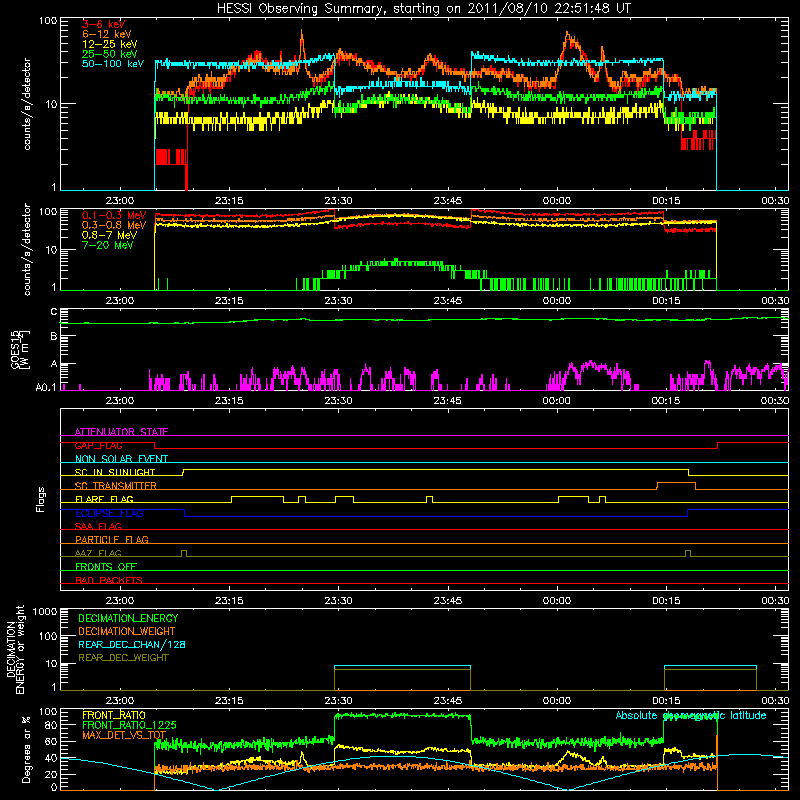
Task: Click the SC_TRANSMITTER flag label
Action: [116, 486]
